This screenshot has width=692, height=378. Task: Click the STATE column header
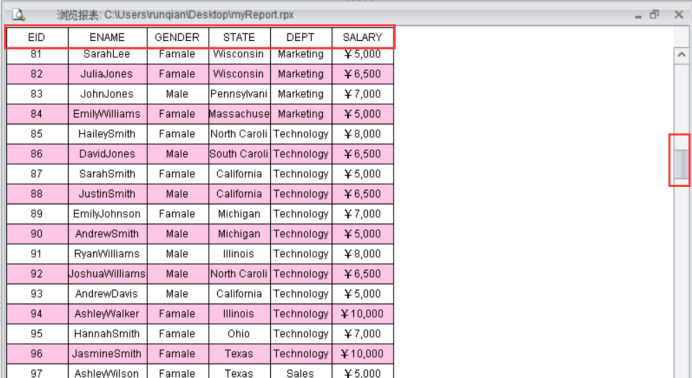pyautogui.click(x=239, y=37)
